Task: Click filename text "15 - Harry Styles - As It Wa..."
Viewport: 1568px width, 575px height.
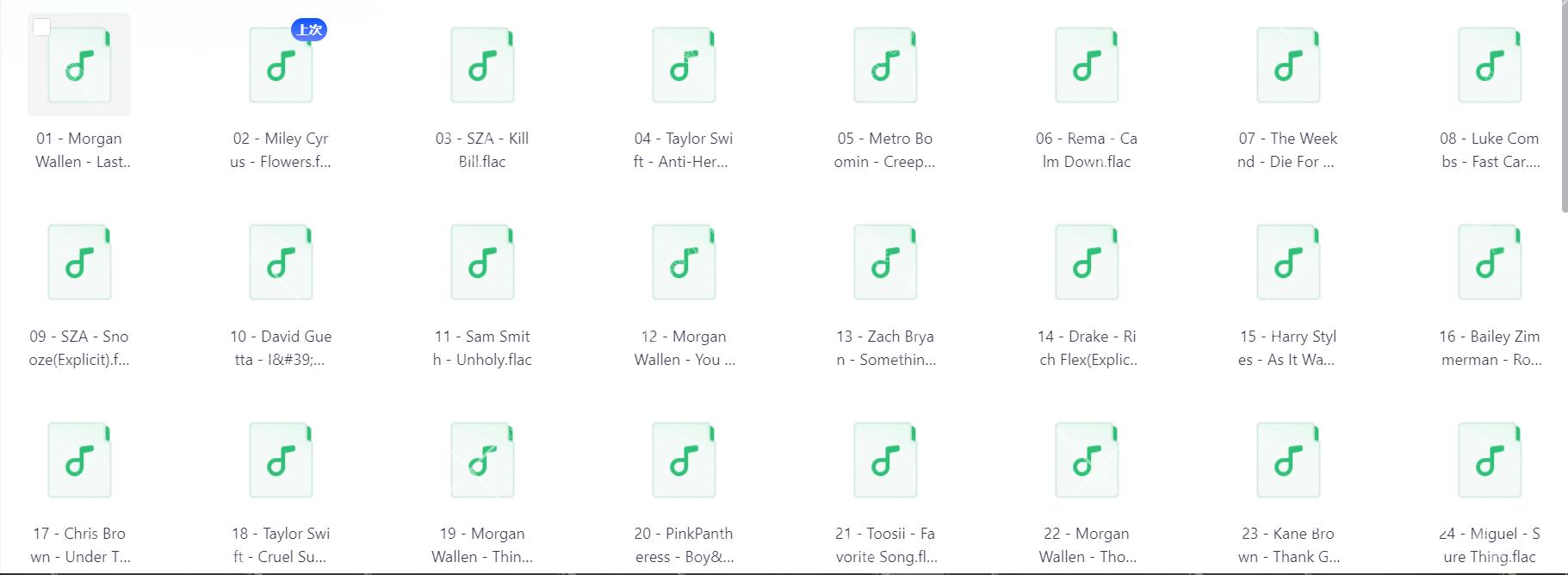Action: pyautogui.click(x=1287, y=348)
